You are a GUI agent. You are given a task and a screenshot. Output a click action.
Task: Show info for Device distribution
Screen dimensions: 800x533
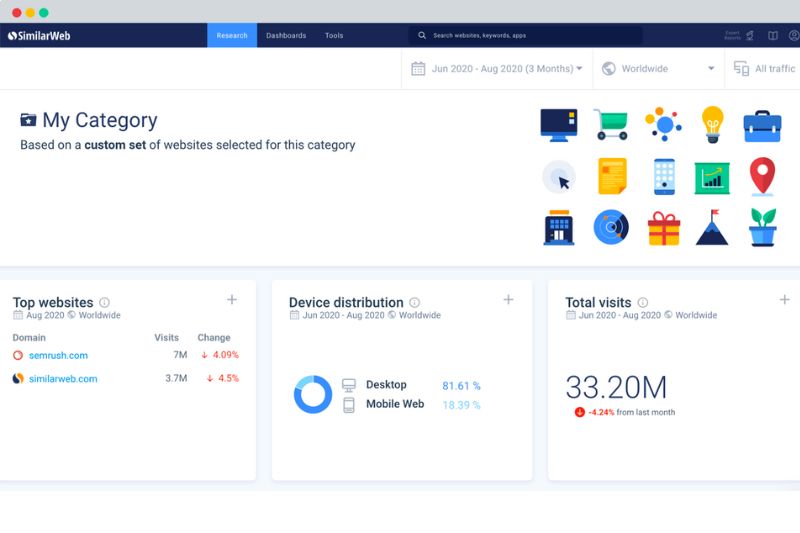pos(414,302)
